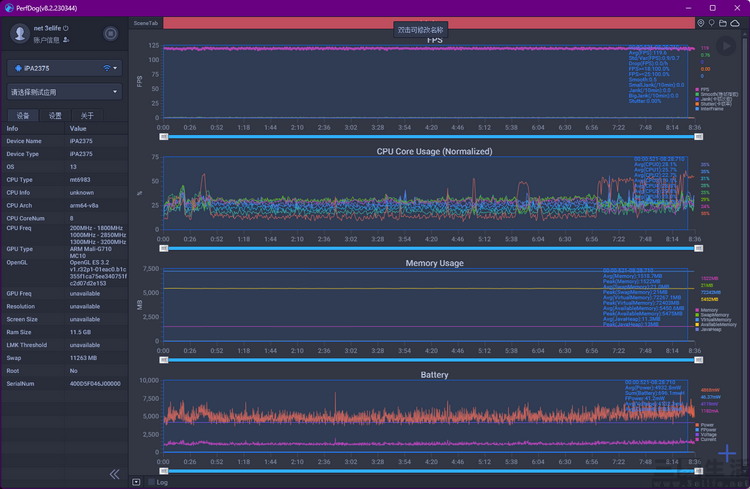750x489 pixels.
Task: Click left handle of FPS range slider
Action: coord(164,137)
